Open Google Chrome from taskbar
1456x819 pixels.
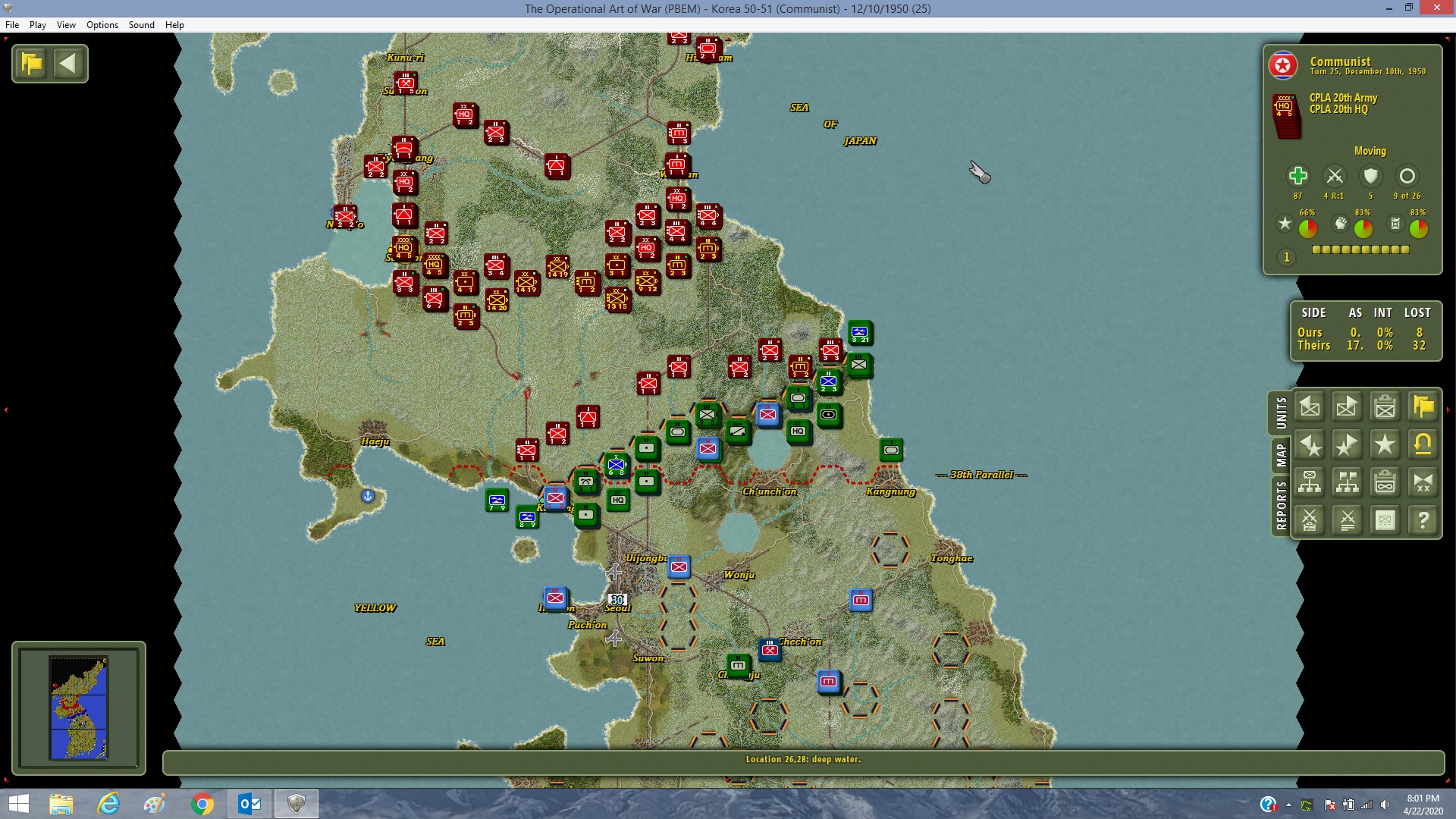[202, 804]
